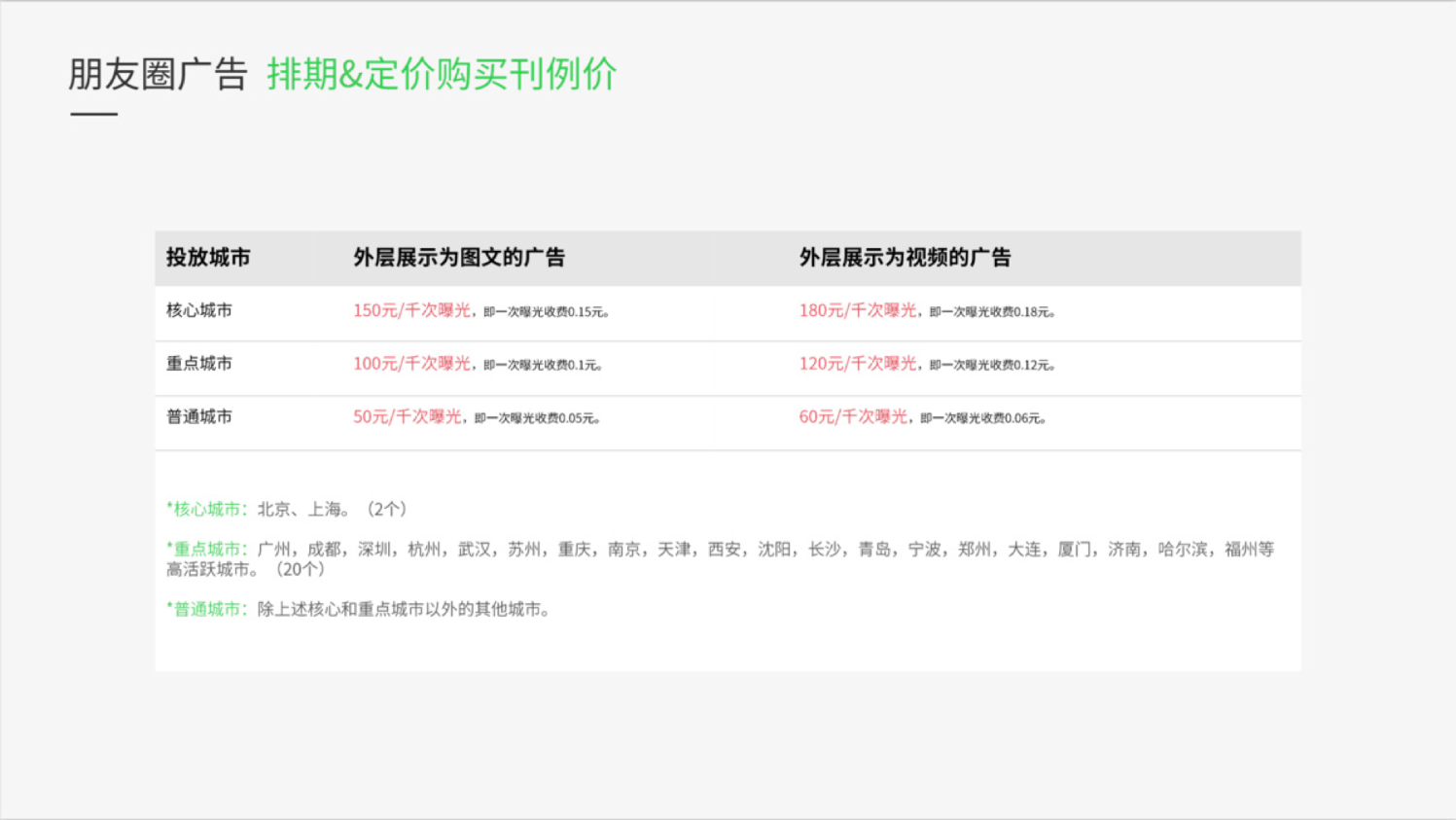Select the 核心城市 row label in table
Screen dimensions: 1456x820
[x=199, y=310]
